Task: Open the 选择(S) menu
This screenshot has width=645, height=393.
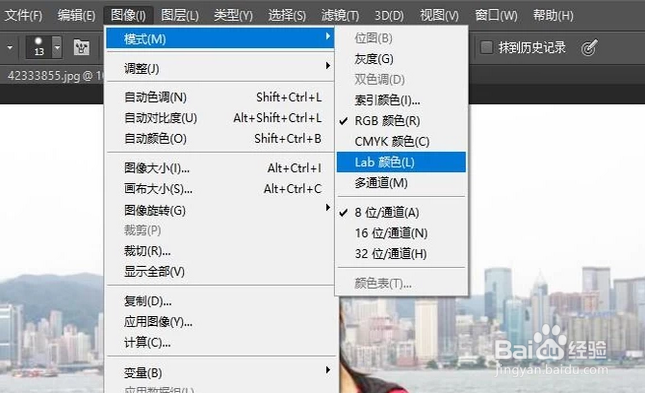Action: pyautogui.click(x=287, y=15)
